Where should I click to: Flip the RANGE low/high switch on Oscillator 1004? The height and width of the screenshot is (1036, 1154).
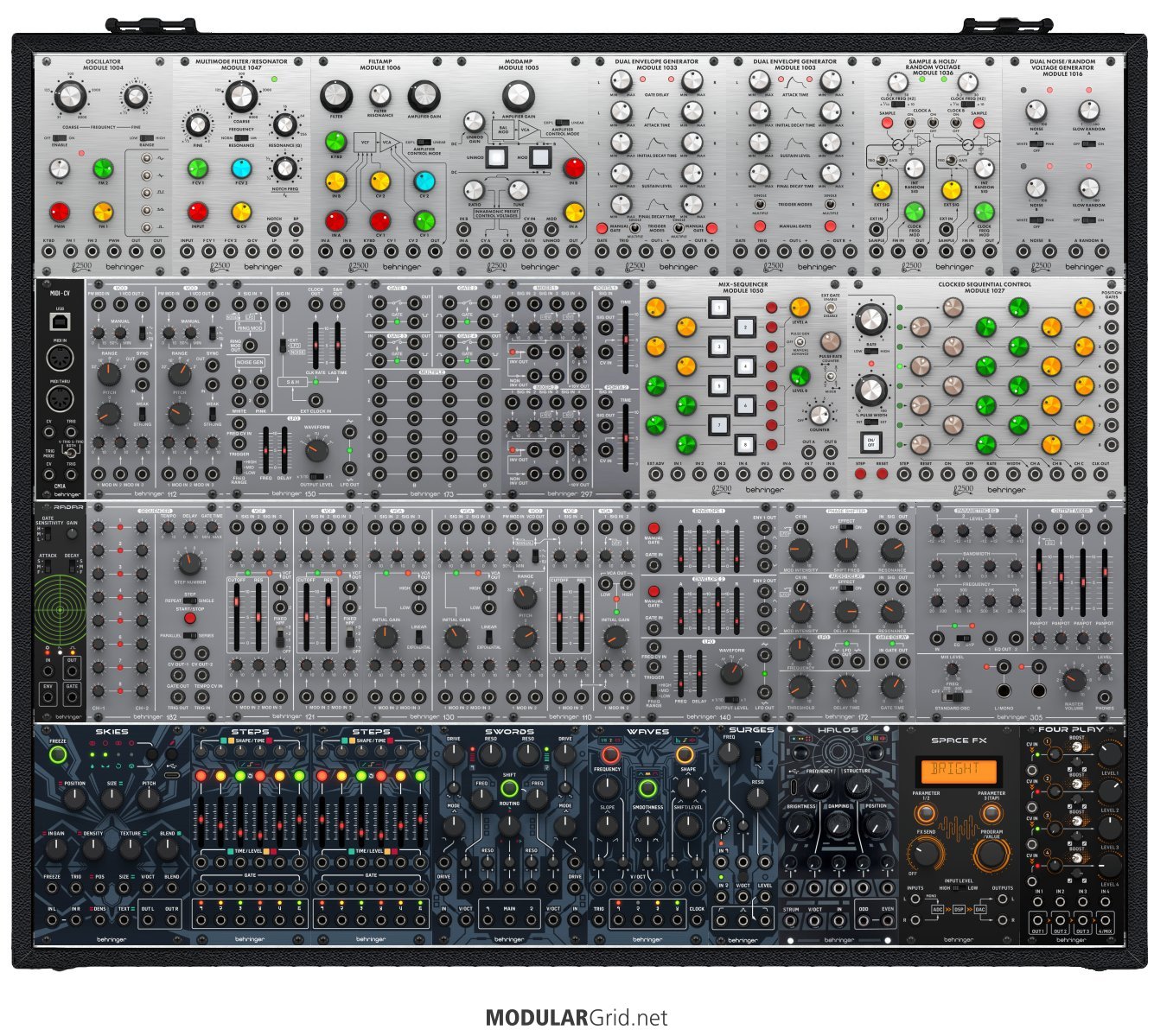147,137
